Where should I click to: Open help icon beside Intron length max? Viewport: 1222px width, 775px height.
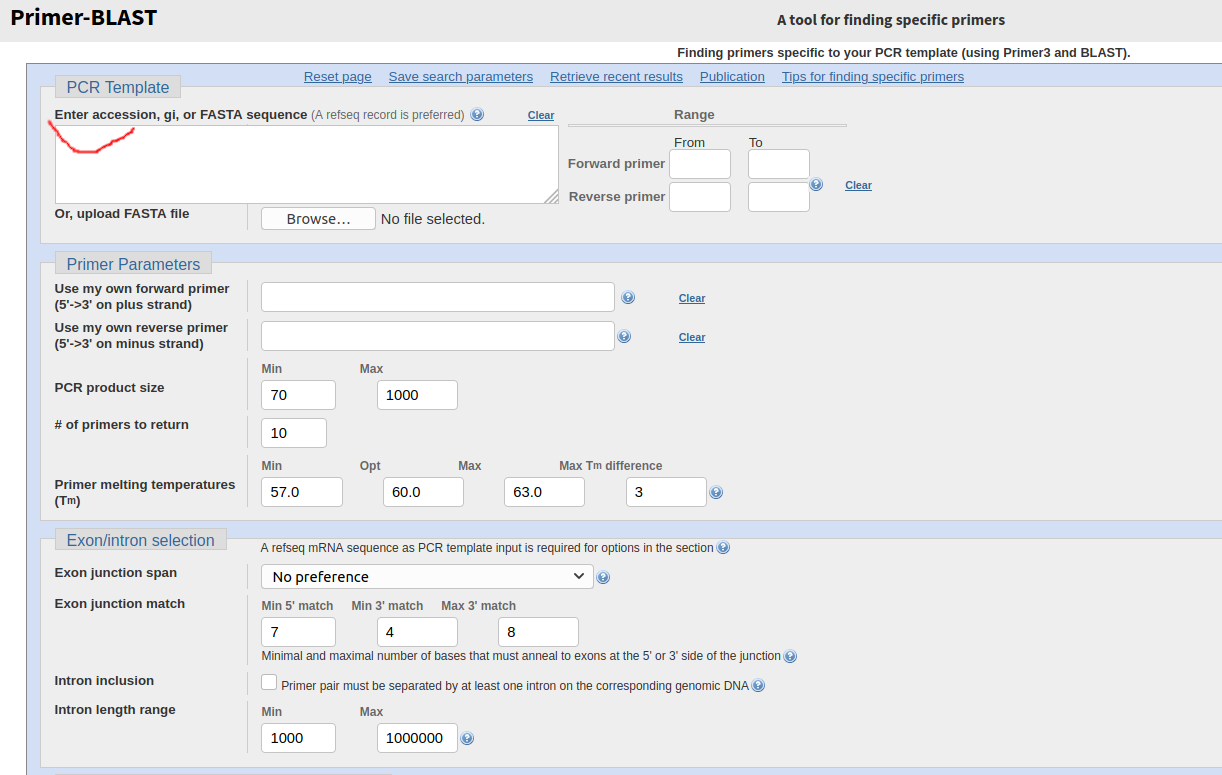coord(467,738)
